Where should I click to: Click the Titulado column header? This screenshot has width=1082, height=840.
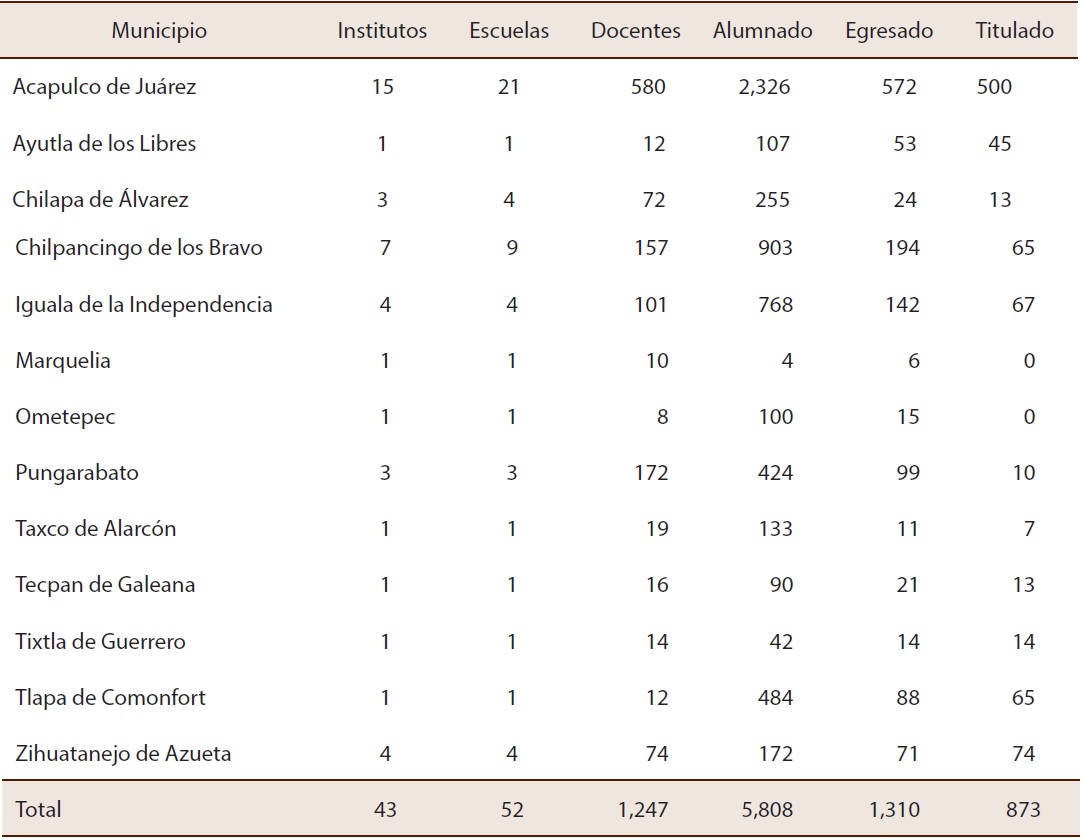[x=1013, y=31]
